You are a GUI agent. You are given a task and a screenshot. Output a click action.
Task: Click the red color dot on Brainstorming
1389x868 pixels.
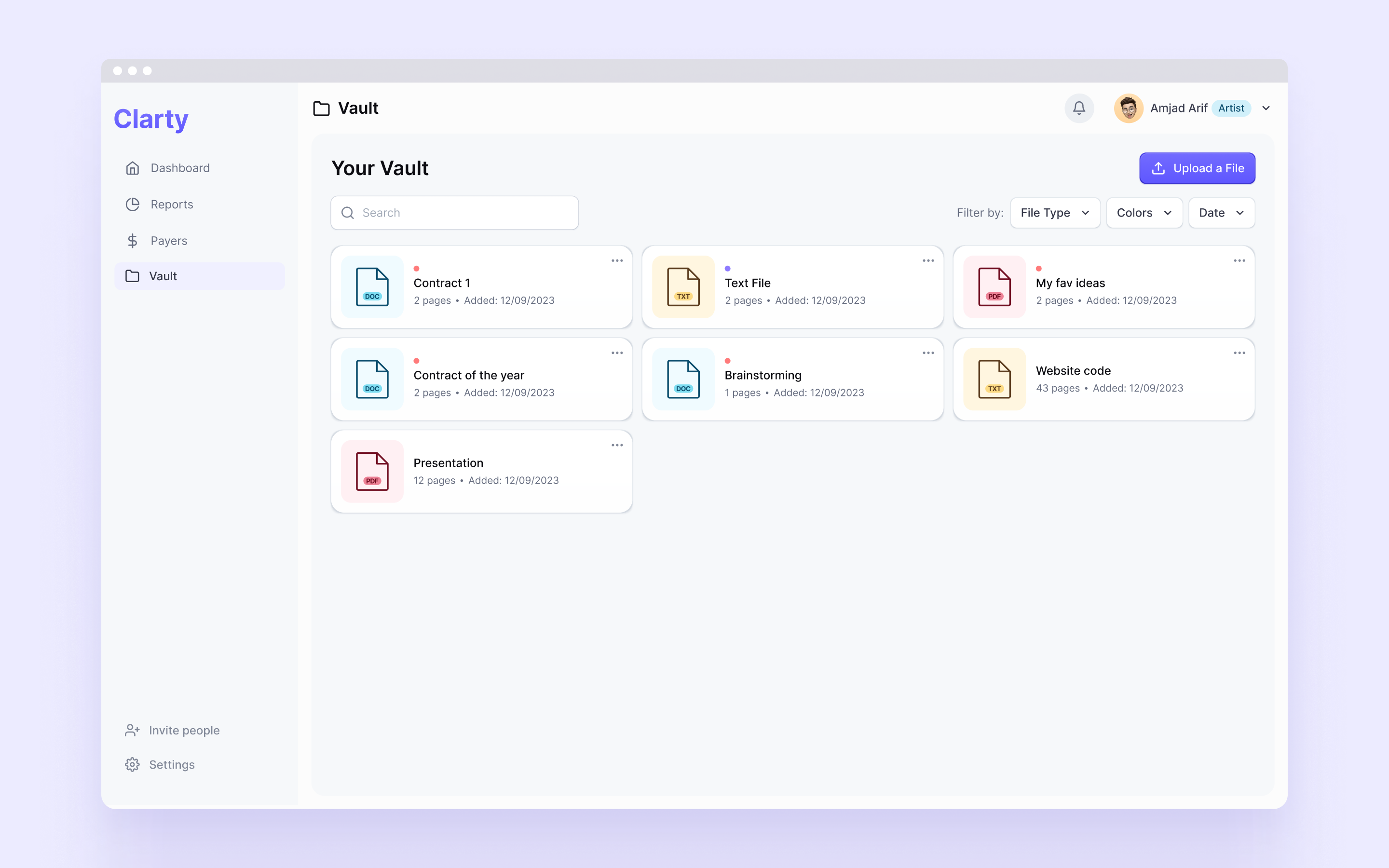(728, 361)
